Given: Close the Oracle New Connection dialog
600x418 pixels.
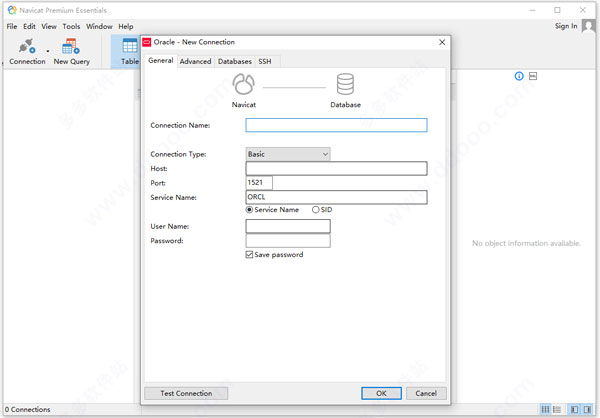Looking at the screenshot, I should (x=442, y=42).
